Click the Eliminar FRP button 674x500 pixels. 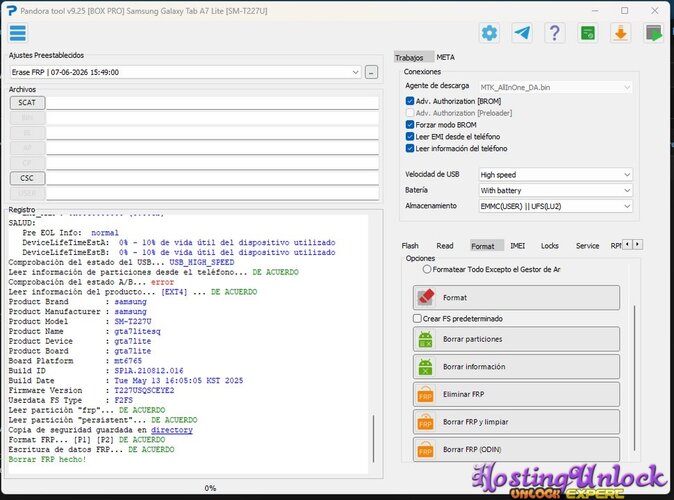516,394
